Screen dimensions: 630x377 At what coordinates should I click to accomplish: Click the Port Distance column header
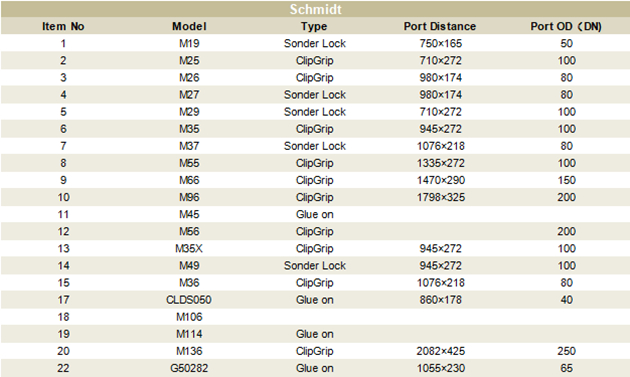440,27
